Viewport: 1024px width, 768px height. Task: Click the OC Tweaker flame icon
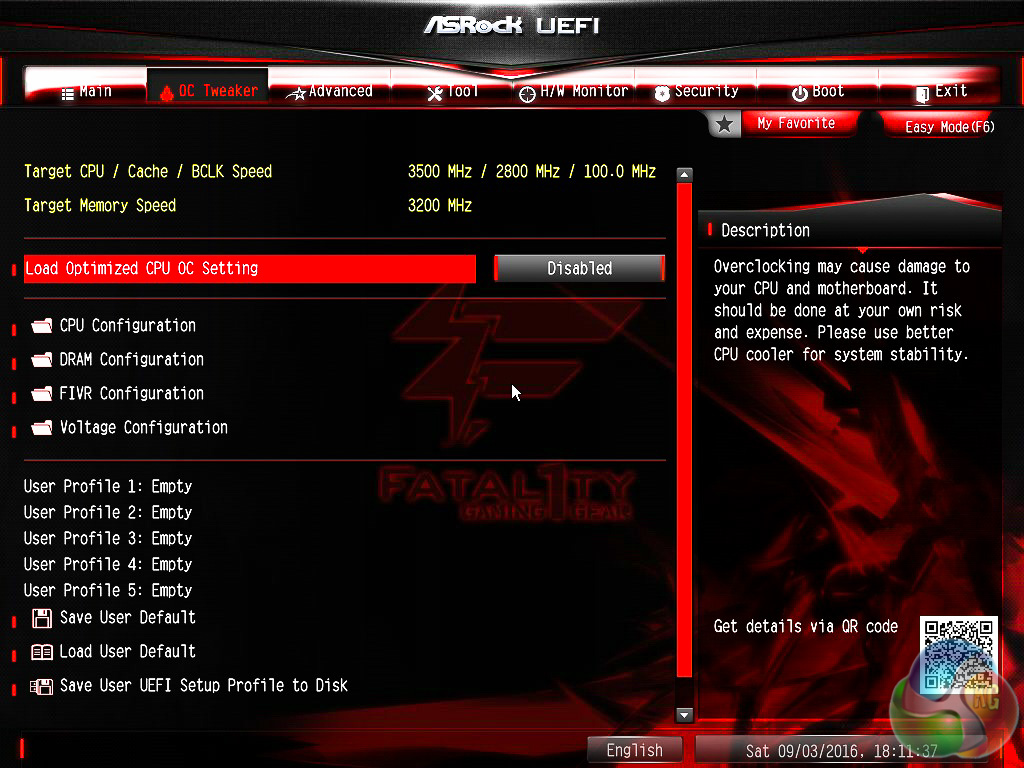coord(167,93)
